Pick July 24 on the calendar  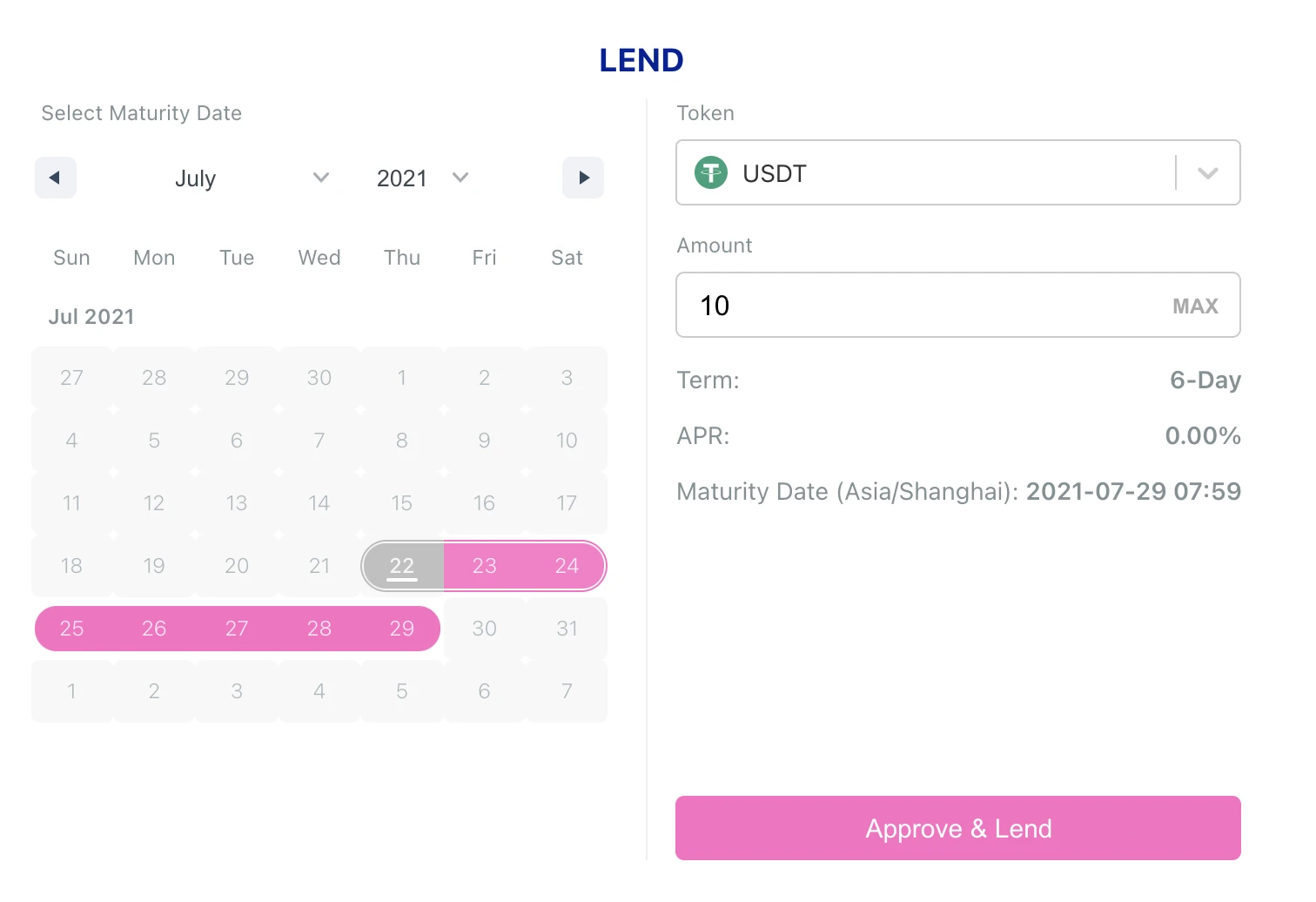(x=567, y=566)
